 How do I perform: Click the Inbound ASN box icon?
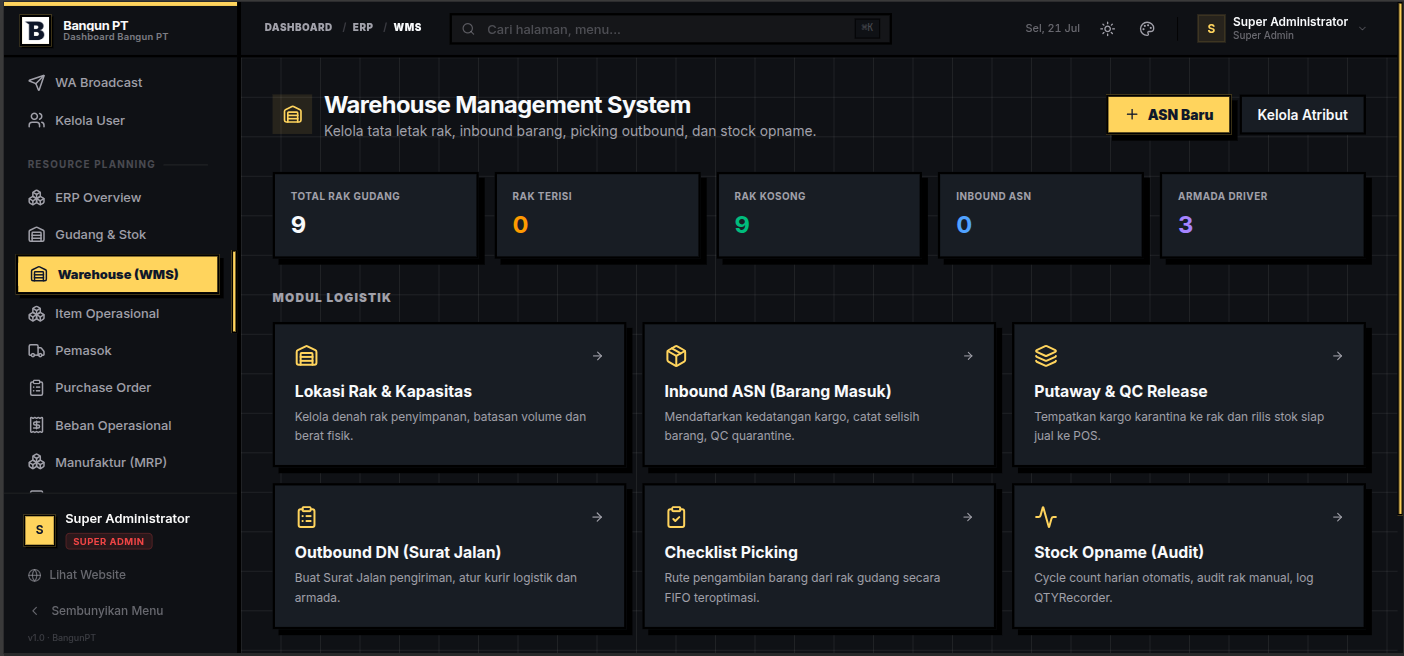(676, 356)
